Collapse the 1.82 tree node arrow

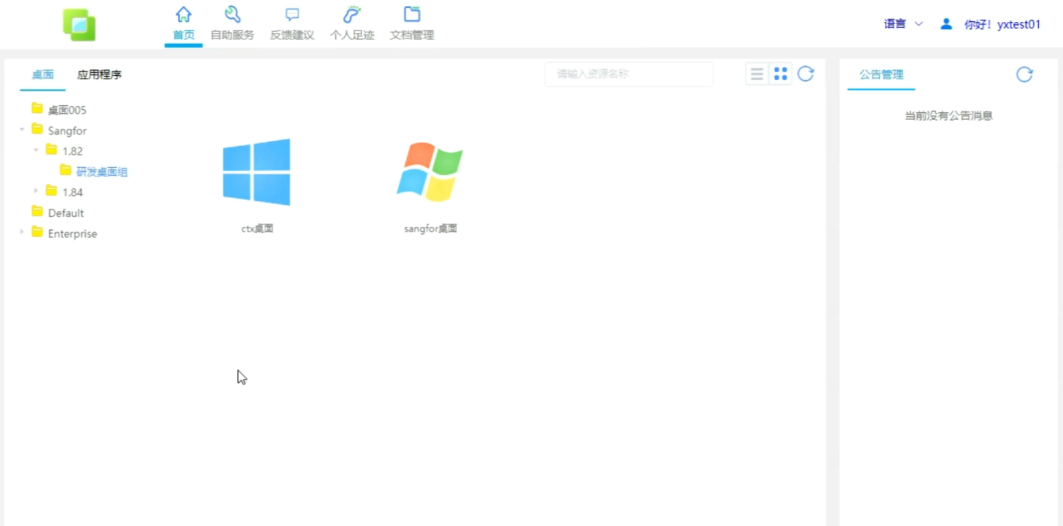pos(36,150)
